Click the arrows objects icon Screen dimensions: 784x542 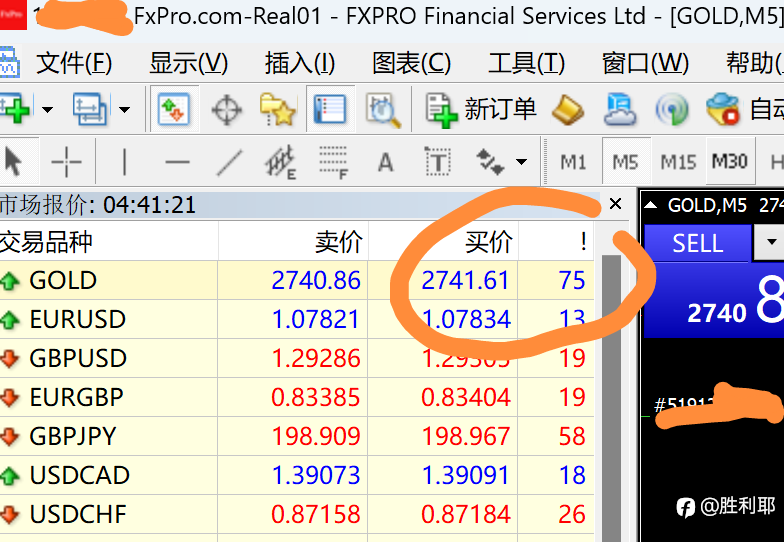pyautogui.click(x=490, y=162)
